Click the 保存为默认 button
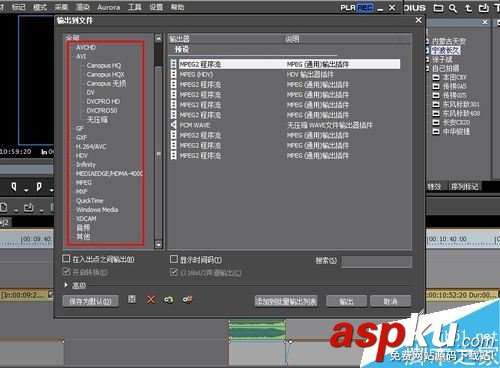This screenshot has width=500, height=368. coord(91,301)
